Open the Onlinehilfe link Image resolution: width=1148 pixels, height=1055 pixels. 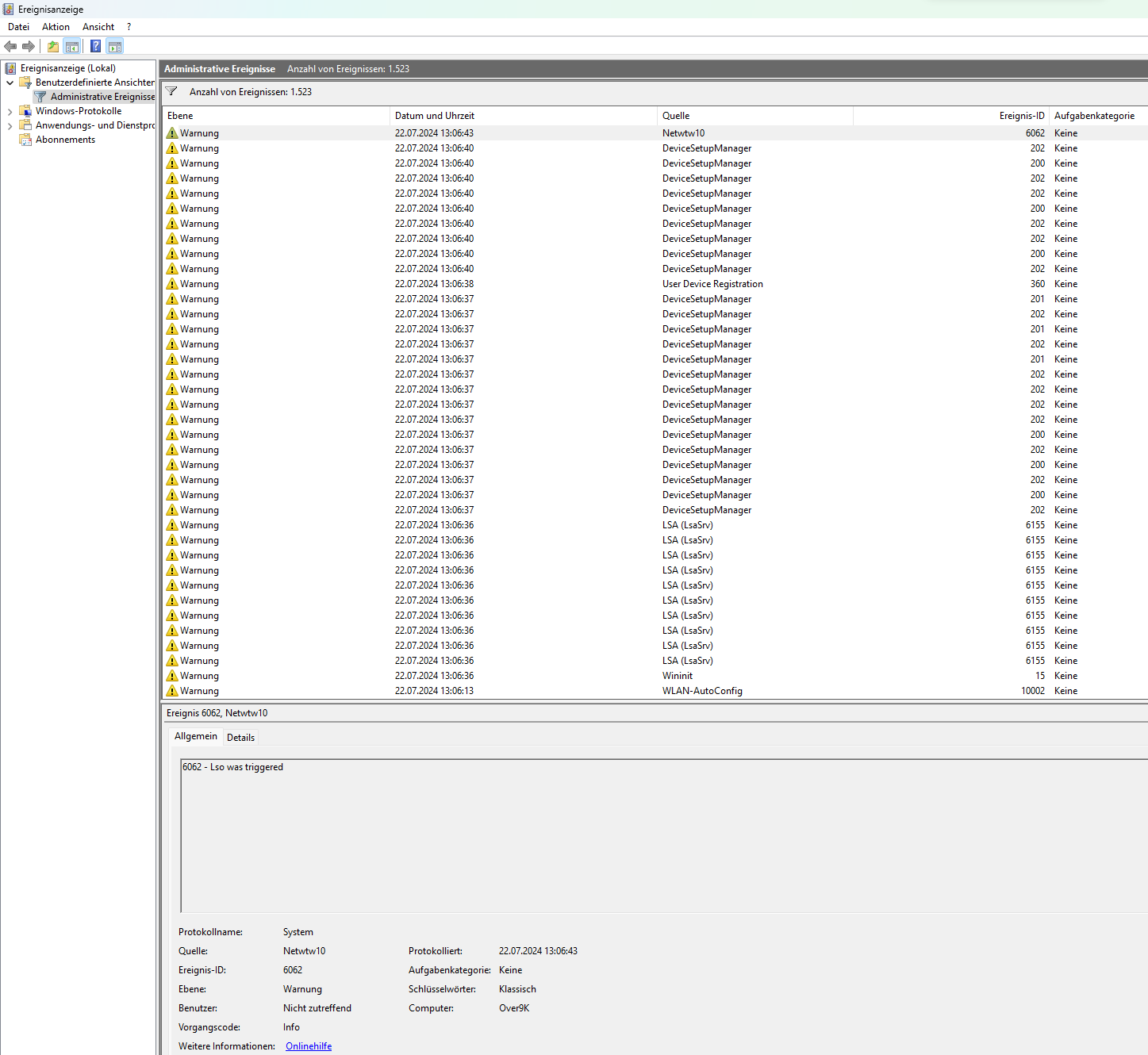click(x=309, y=1046)
